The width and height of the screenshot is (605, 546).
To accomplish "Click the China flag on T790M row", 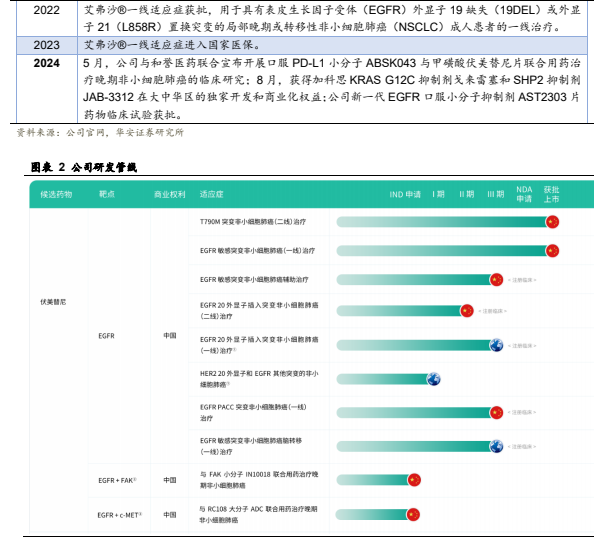I will (x=553, y=222).
